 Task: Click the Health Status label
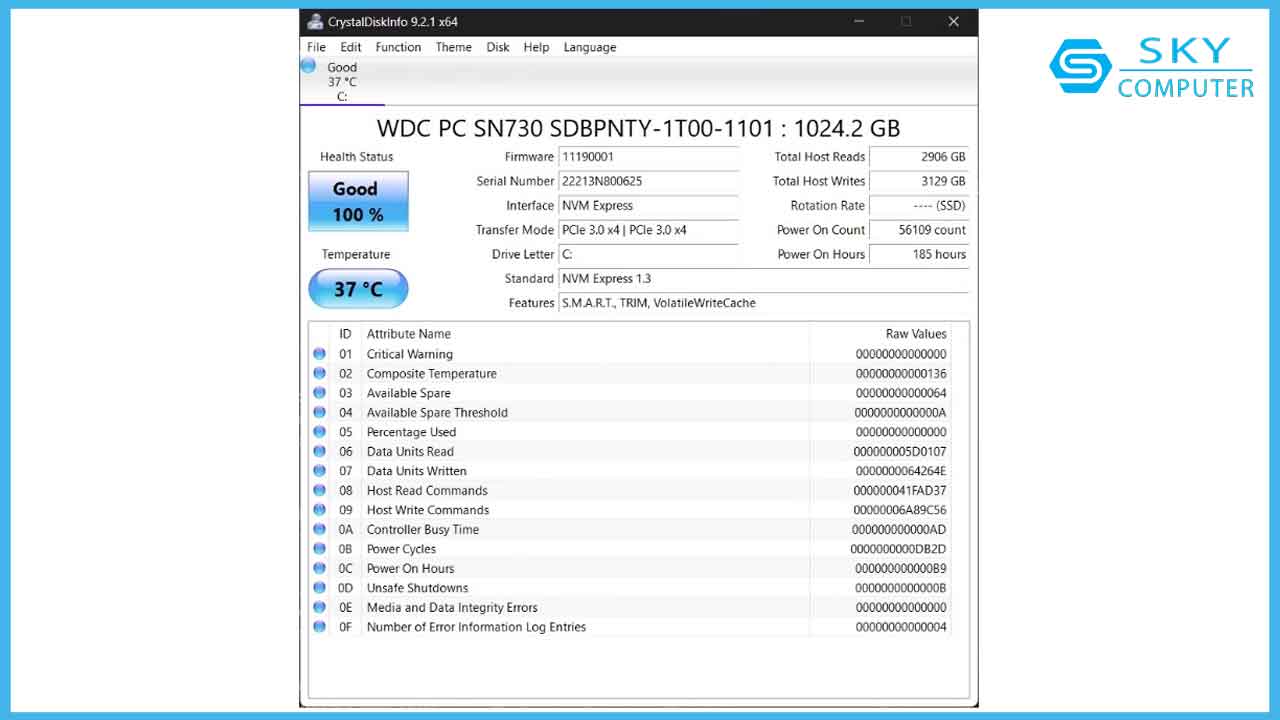click(x=357, y=157)
